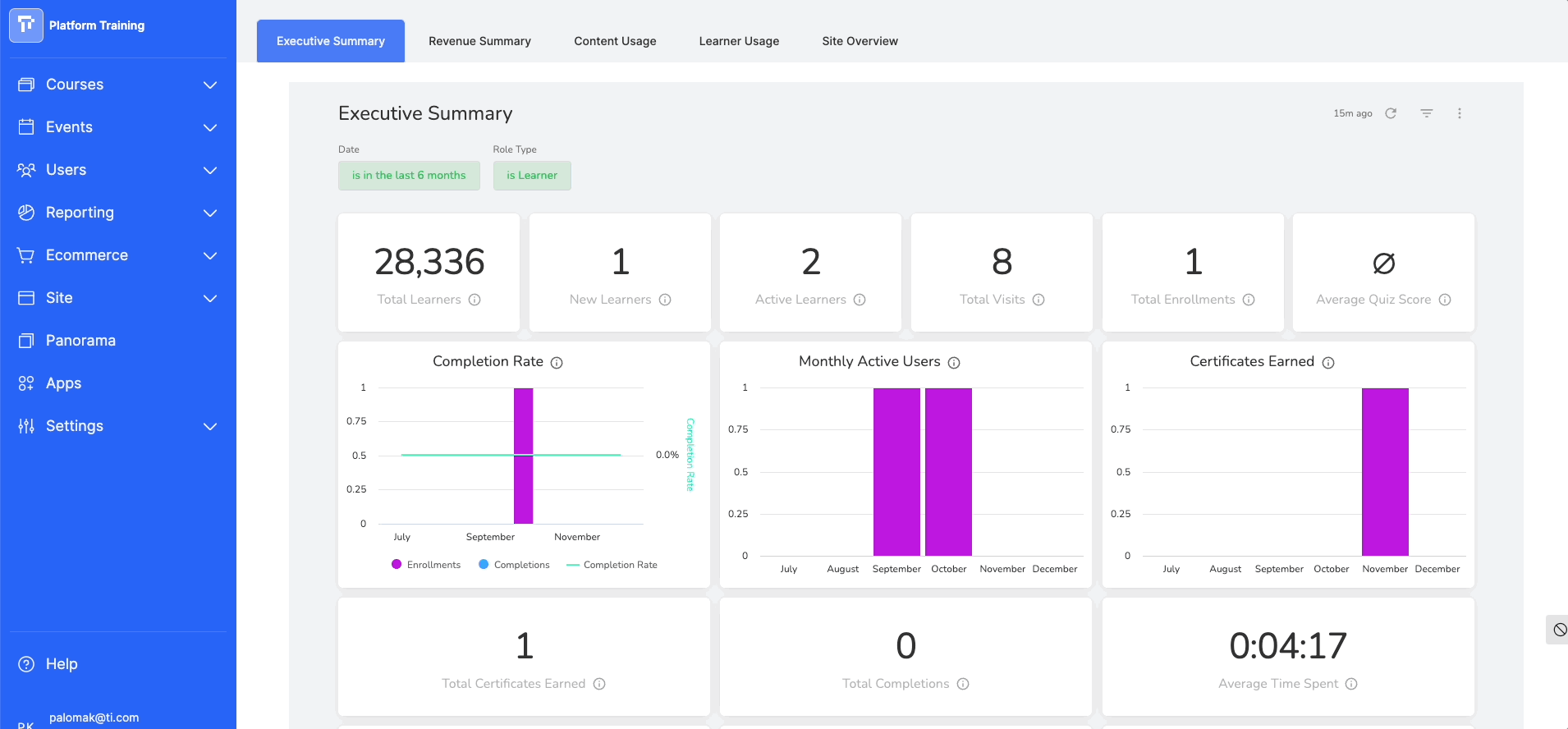The width and height of the screenshot is (1568, 729).
Task: Open the Role Type filter 'is Learner'
Action: tap(532, 176)
